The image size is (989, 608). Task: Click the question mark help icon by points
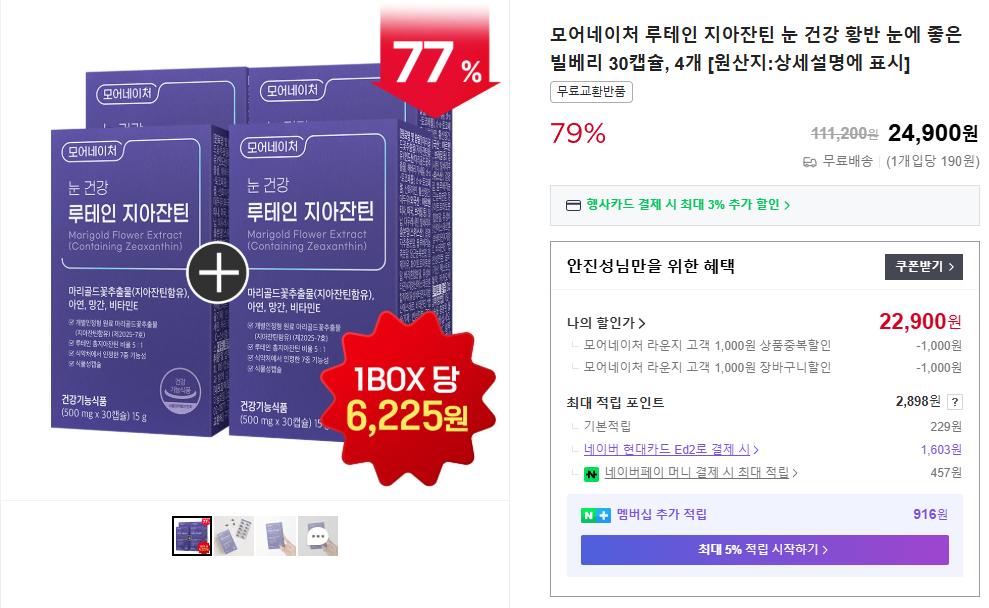click(955, 402)
